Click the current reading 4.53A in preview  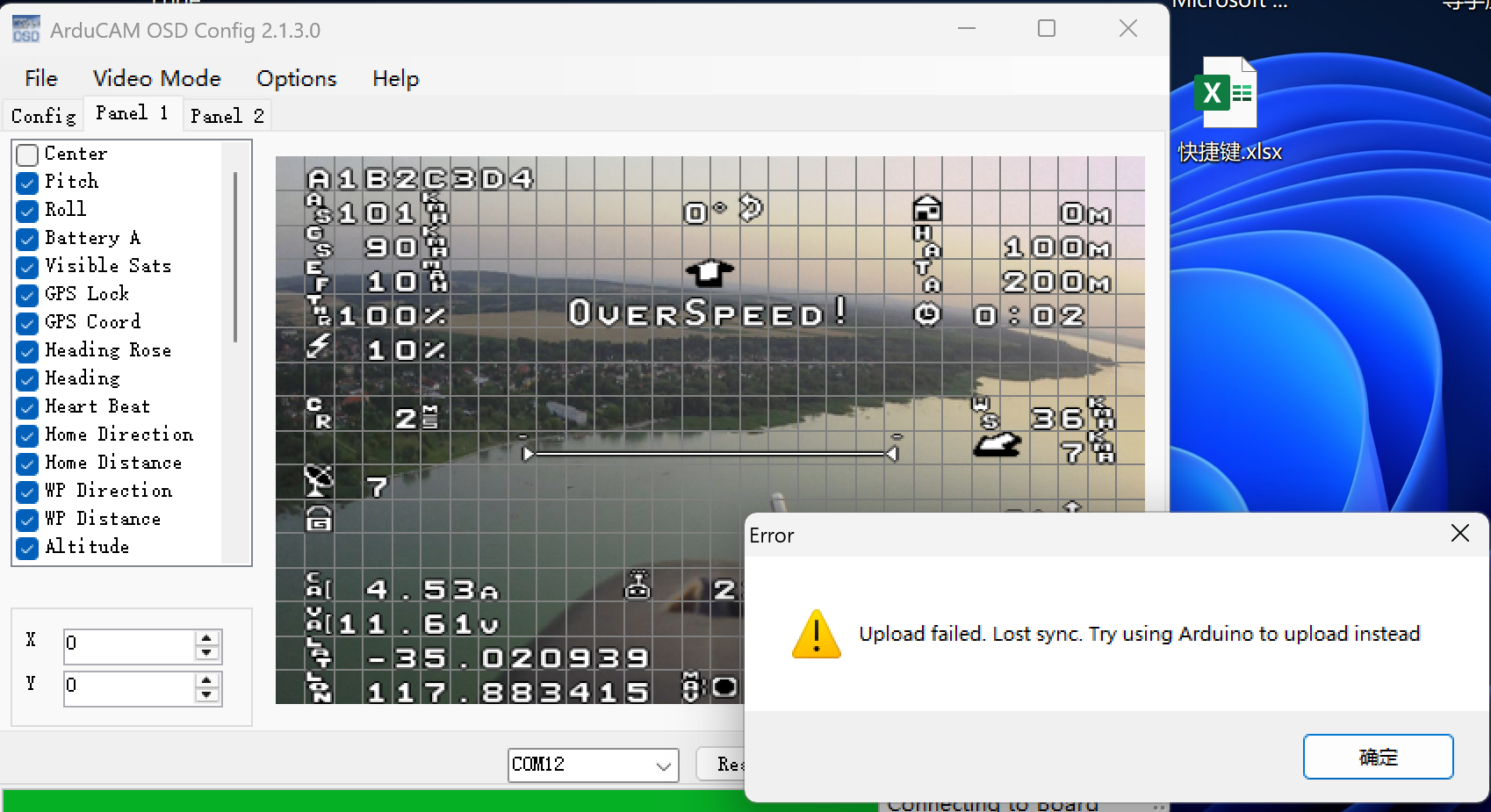coord(433,590)
